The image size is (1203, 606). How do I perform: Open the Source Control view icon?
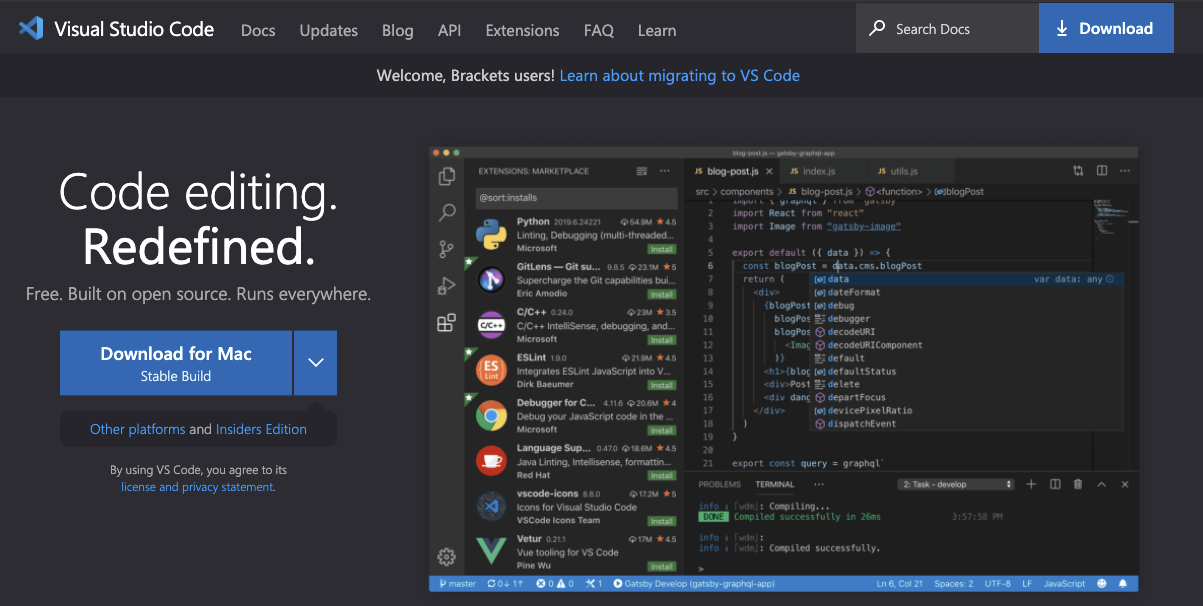point(447,250)
